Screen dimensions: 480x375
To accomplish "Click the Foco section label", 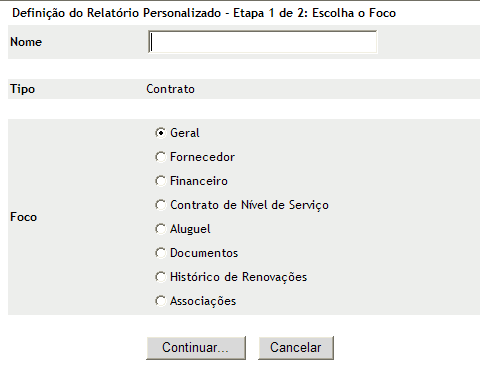I will point(23,217).
